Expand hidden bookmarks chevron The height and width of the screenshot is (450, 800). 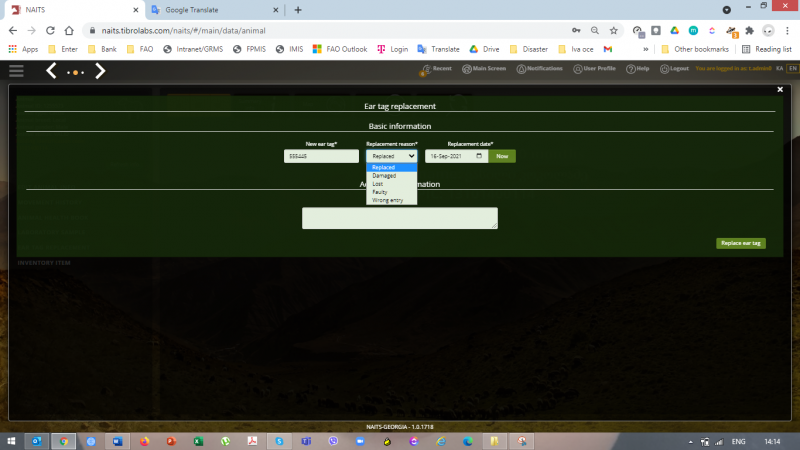click(x=645, y=49)
